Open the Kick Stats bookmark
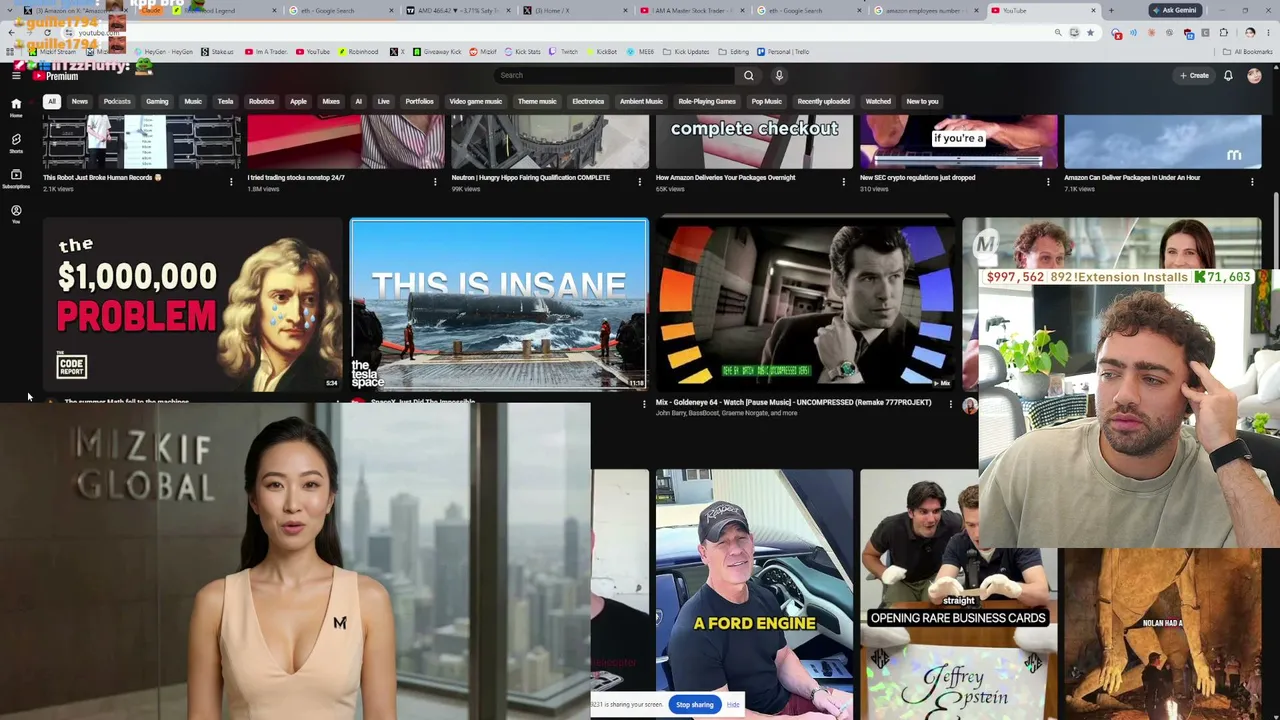The image size is (1280, 720). point(523,52)
